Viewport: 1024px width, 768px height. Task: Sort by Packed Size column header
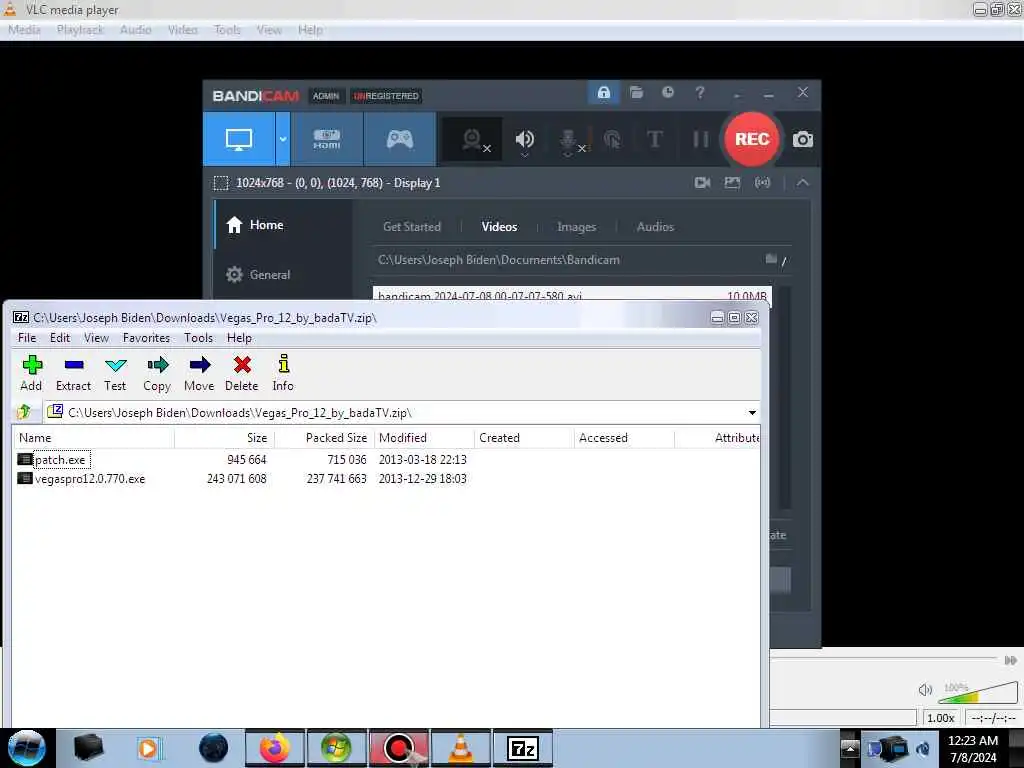pyautogui.click(x=325, y=438)
